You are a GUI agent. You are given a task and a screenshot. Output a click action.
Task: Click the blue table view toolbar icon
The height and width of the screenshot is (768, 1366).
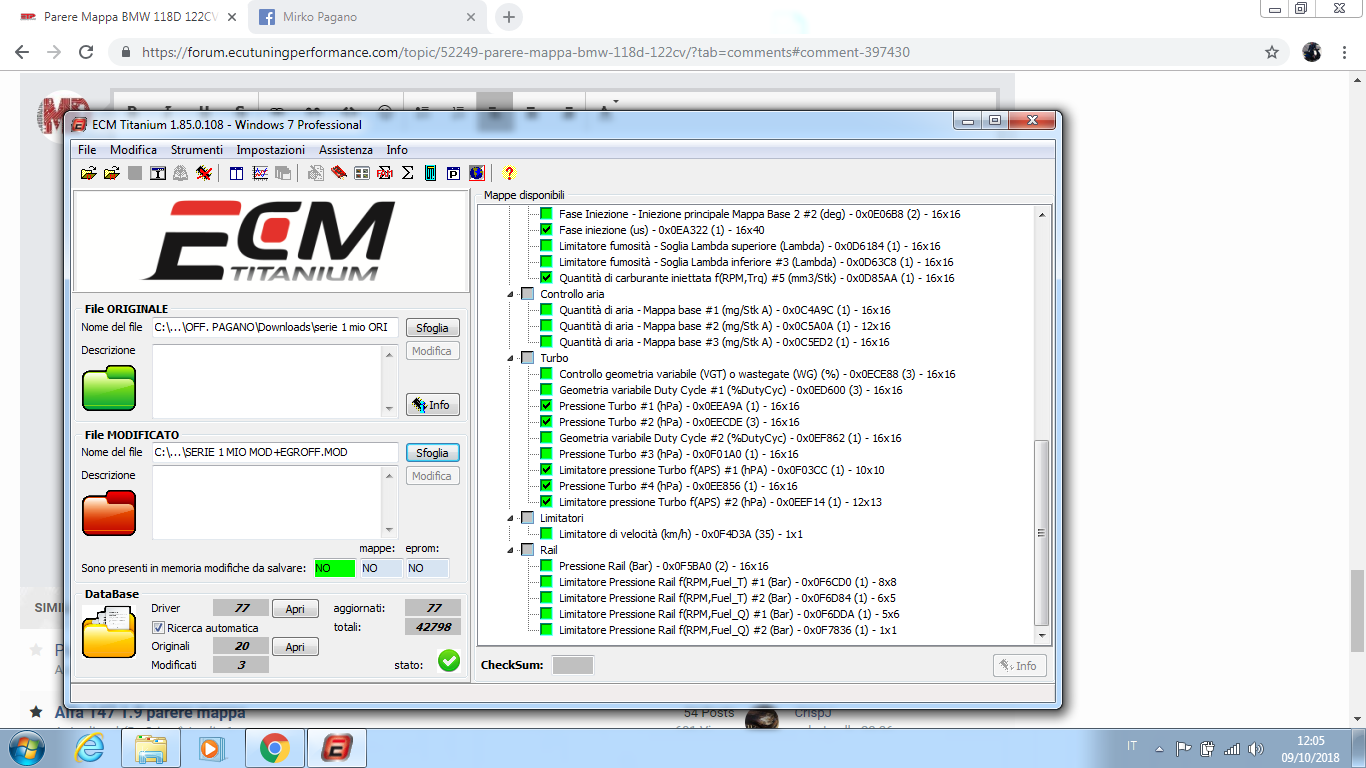[237, 173]
